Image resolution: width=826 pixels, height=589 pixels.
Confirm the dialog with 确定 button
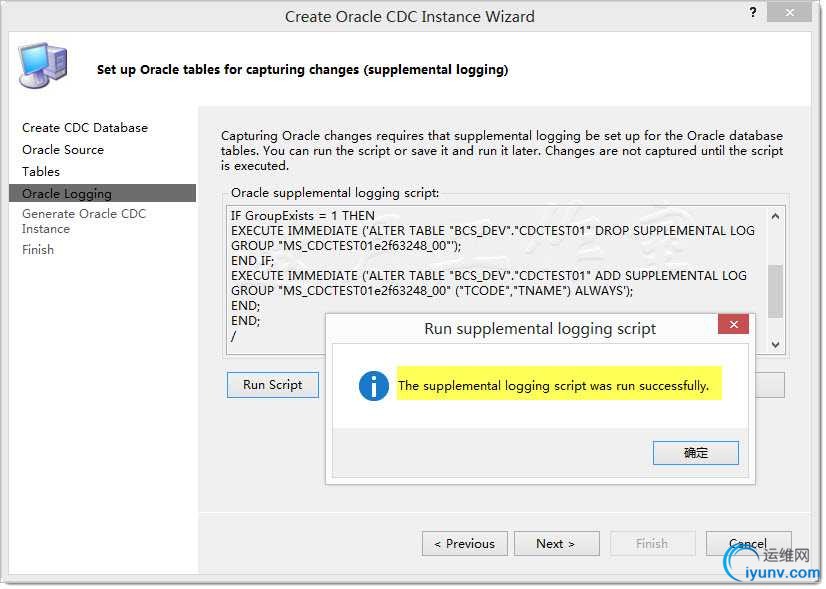(695, 453)
